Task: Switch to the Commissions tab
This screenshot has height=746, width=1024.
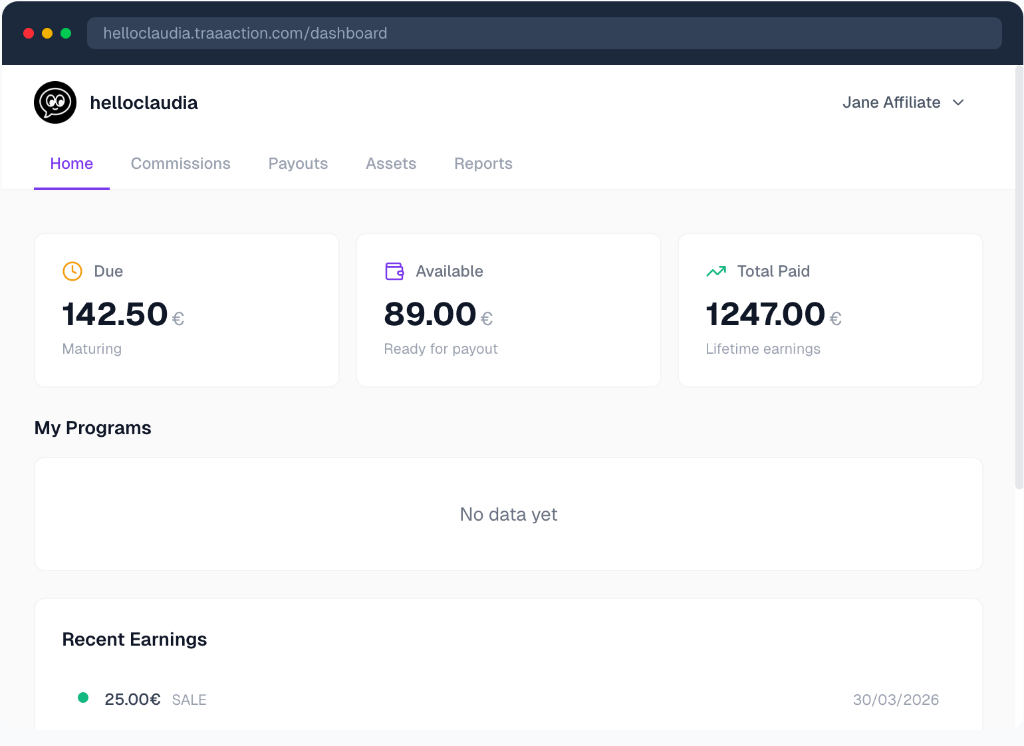Action: coord(180,163)
